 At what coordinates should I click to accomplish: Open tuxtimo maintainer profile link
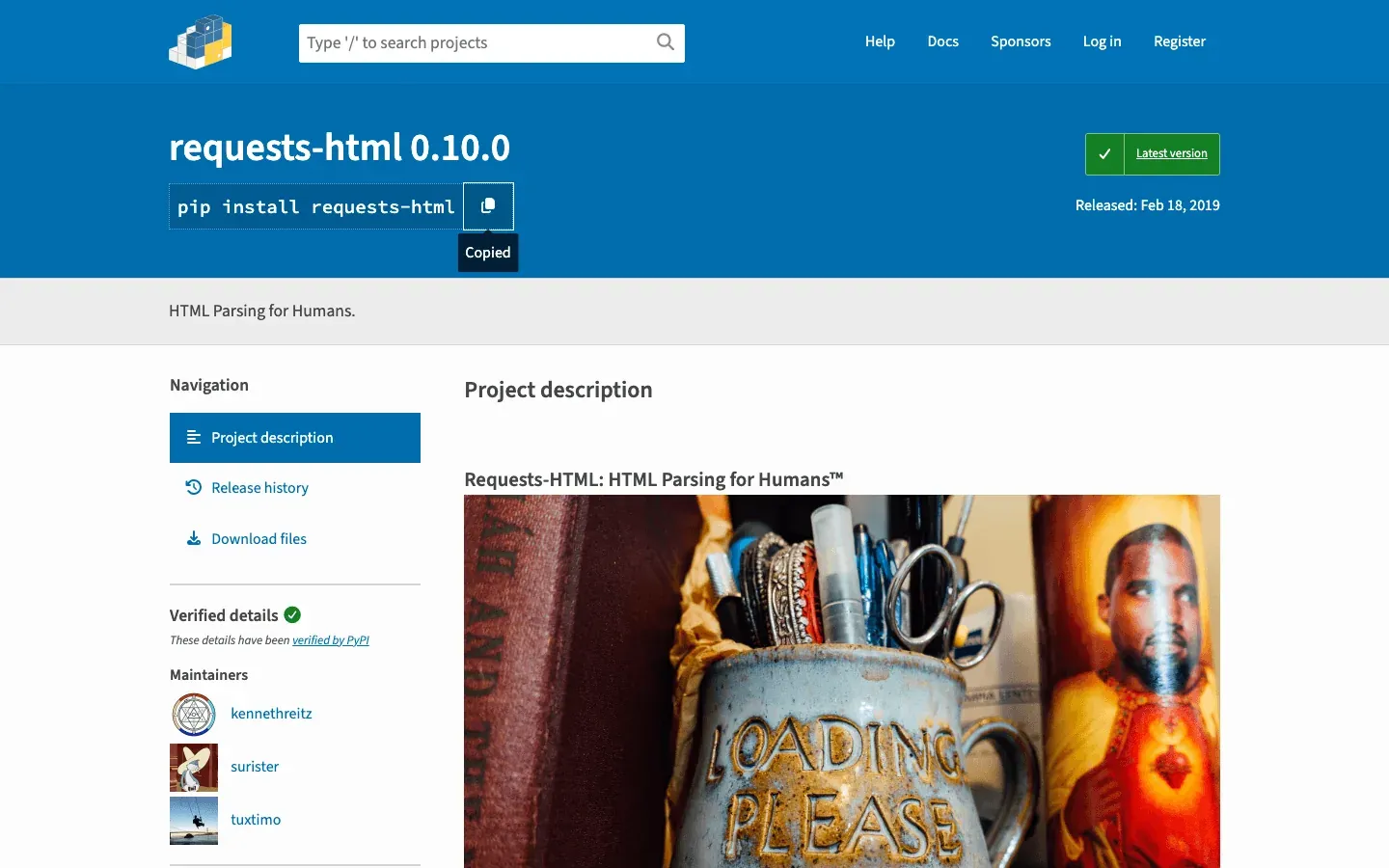256,820
